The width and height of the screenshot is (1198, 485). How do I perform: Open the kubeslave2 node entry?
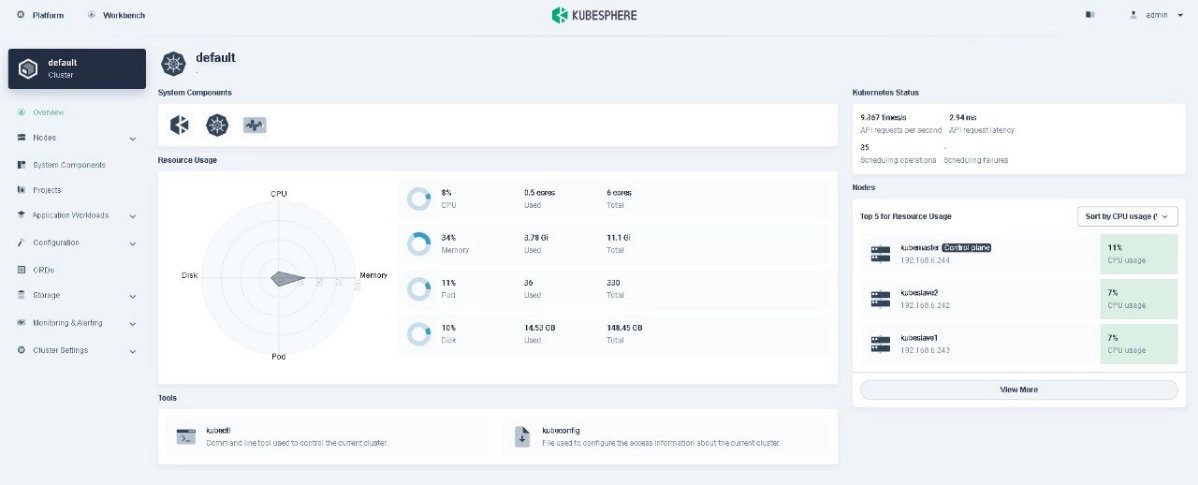pos(1018,299)
